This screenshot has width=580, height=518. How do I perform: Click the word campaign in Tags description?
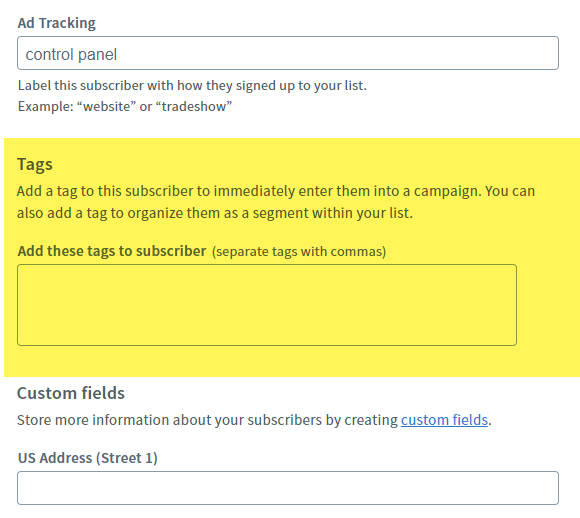[x=446, y=191]
